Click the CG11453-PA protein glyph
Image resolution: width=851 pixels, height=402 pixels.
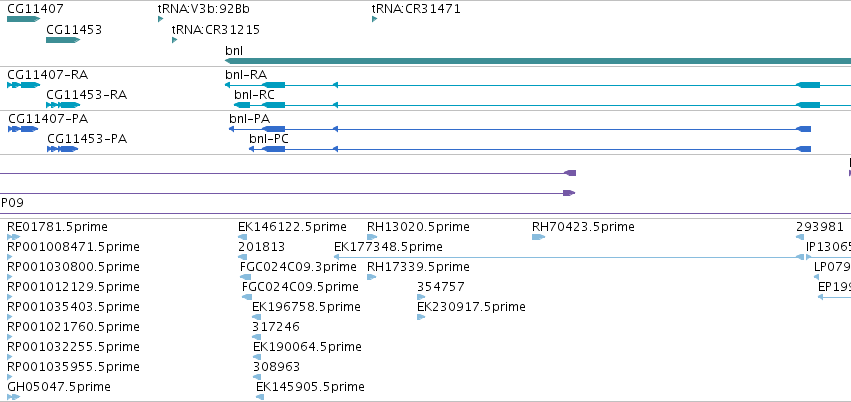click(x=62, y=149)
